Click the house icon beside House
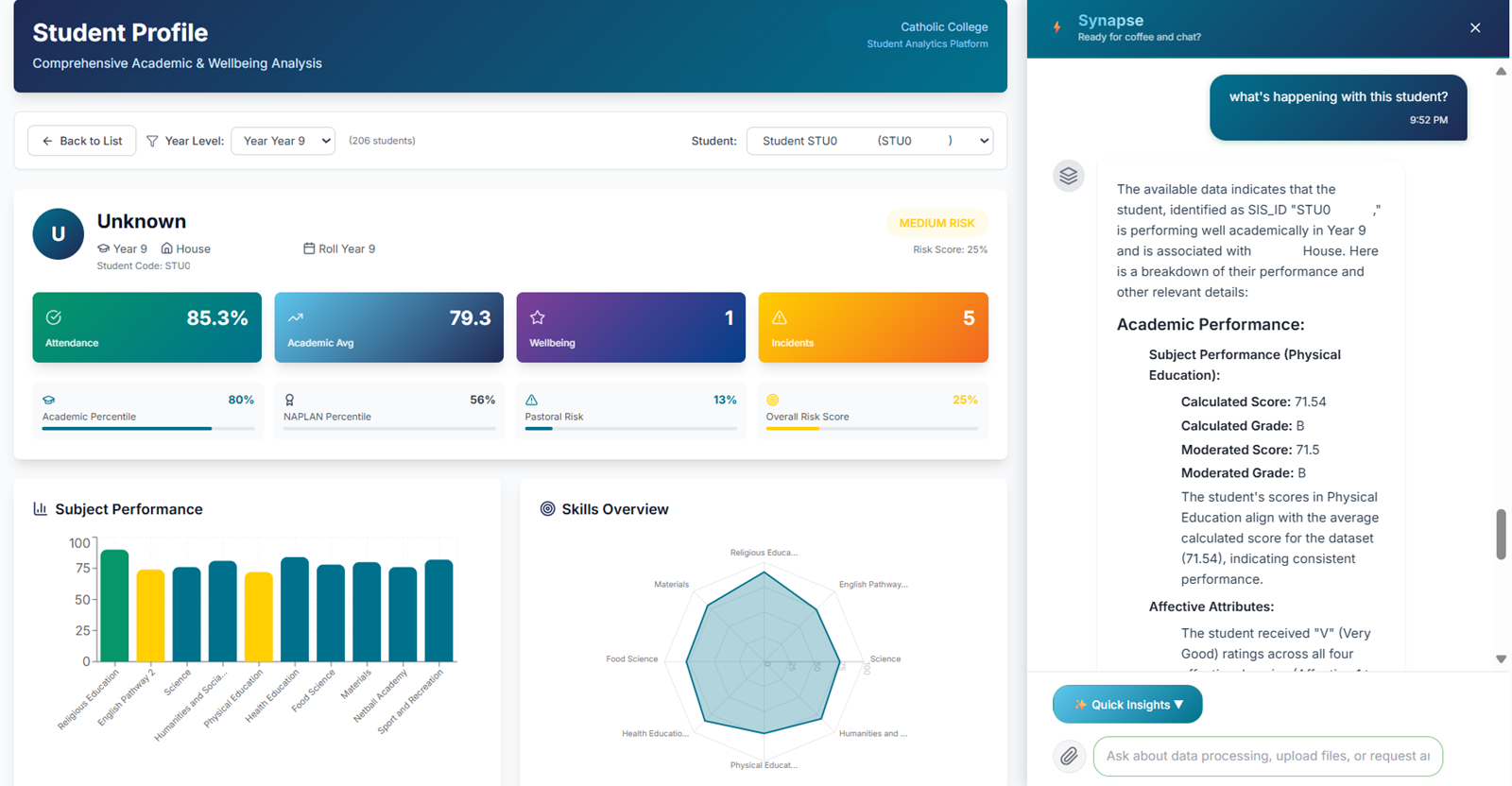 [x=166, y=248]
